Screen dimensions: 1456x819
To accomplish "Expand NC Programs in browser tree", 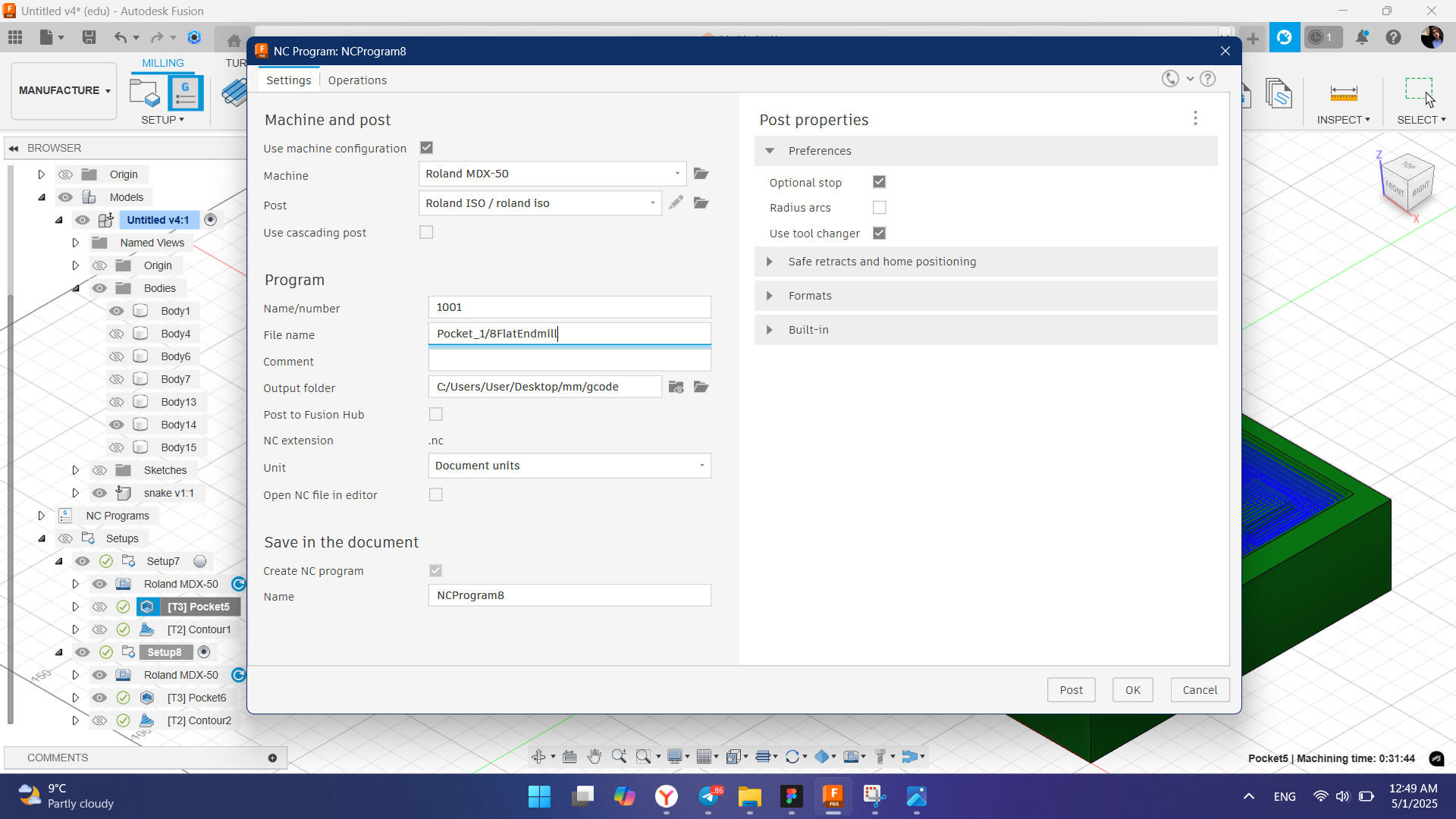I will tap(42, 516).
